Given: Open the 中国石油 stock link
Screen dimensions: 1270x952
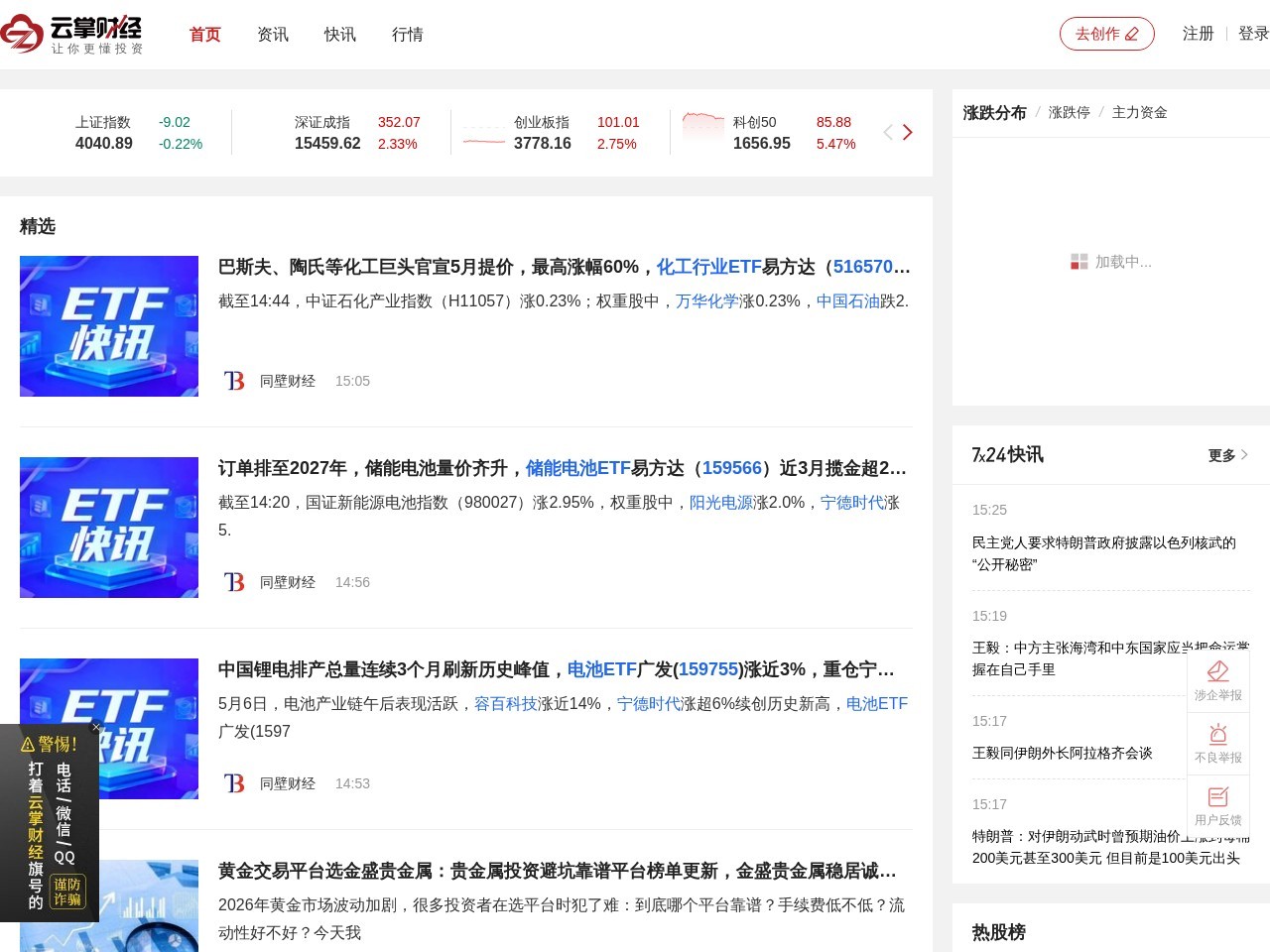Looking at the screenshot, I should [x=848, y=301].
